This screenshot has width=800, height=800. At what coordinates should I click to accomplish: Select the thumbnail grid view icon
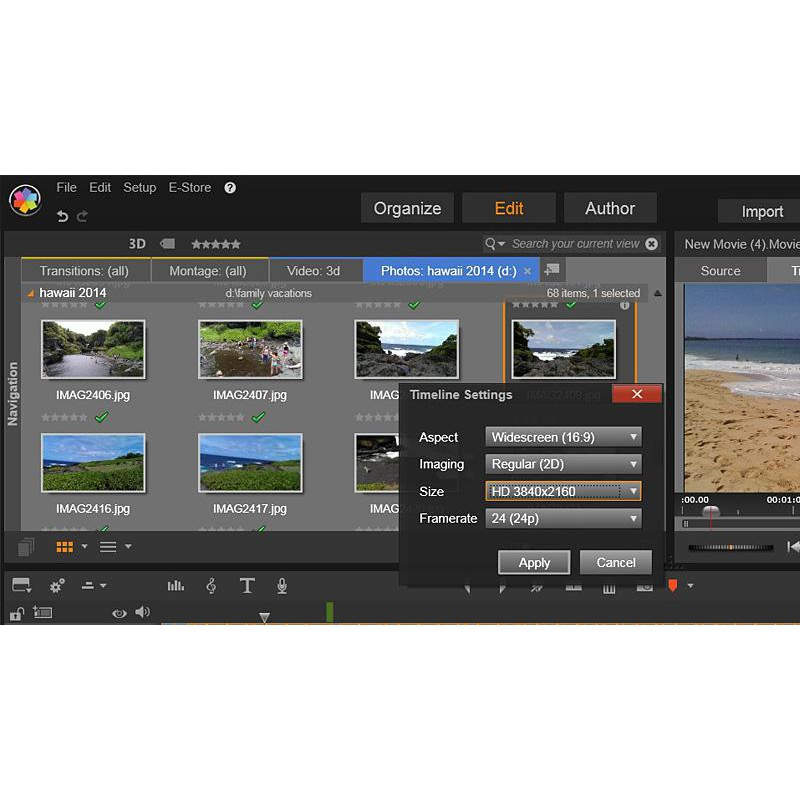(x=65, y=547)
